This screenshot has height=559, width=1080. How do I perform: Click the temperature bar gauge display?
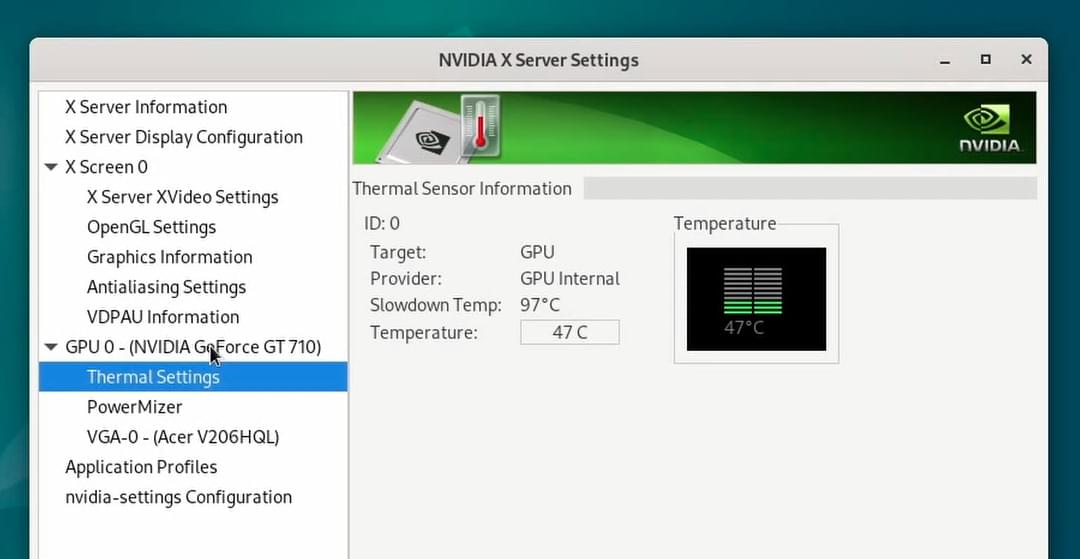[x=756, y=299]
